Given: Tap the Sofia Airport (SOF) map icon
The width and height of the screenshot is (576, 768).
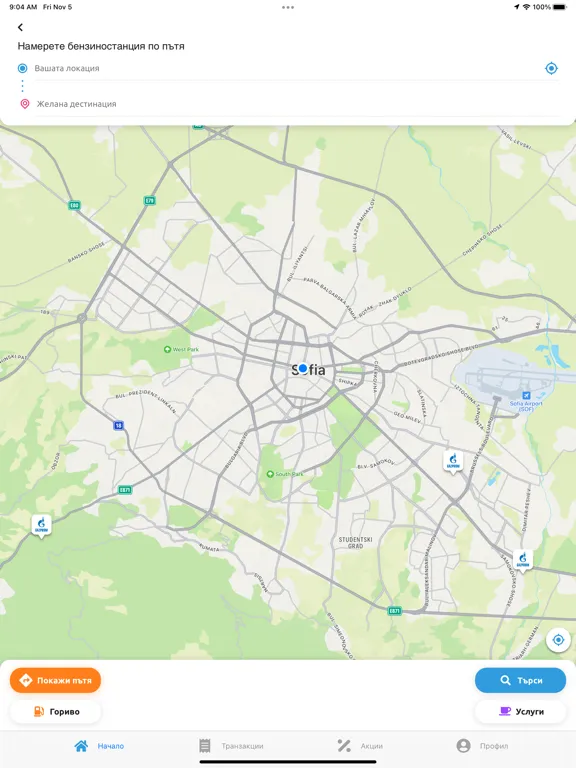Looking at the screenshot, I should pyautogui.click(x=526, y=395).
